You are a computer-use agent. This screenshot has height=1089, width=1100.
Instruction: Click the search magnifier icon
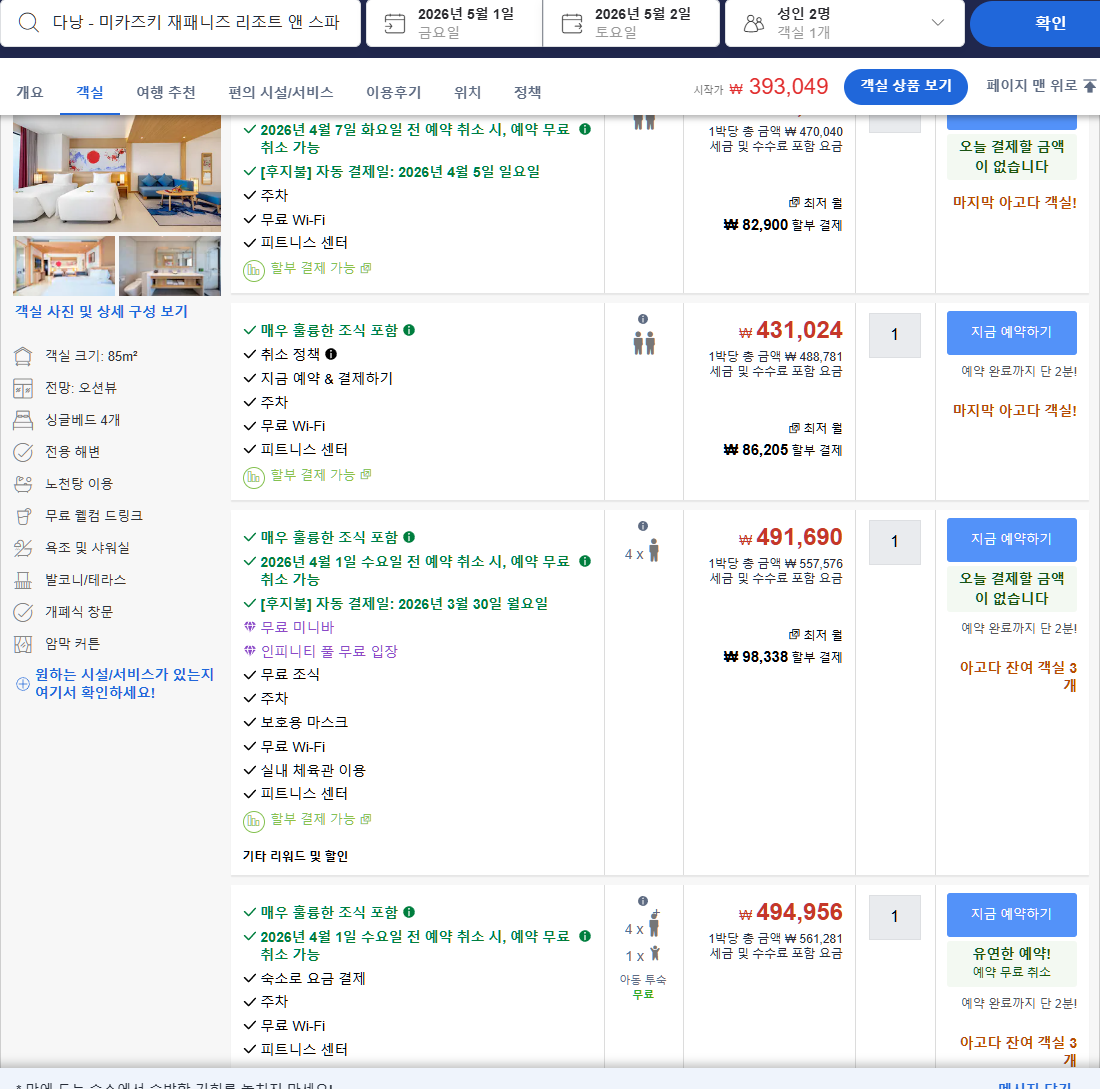[27, 22]
